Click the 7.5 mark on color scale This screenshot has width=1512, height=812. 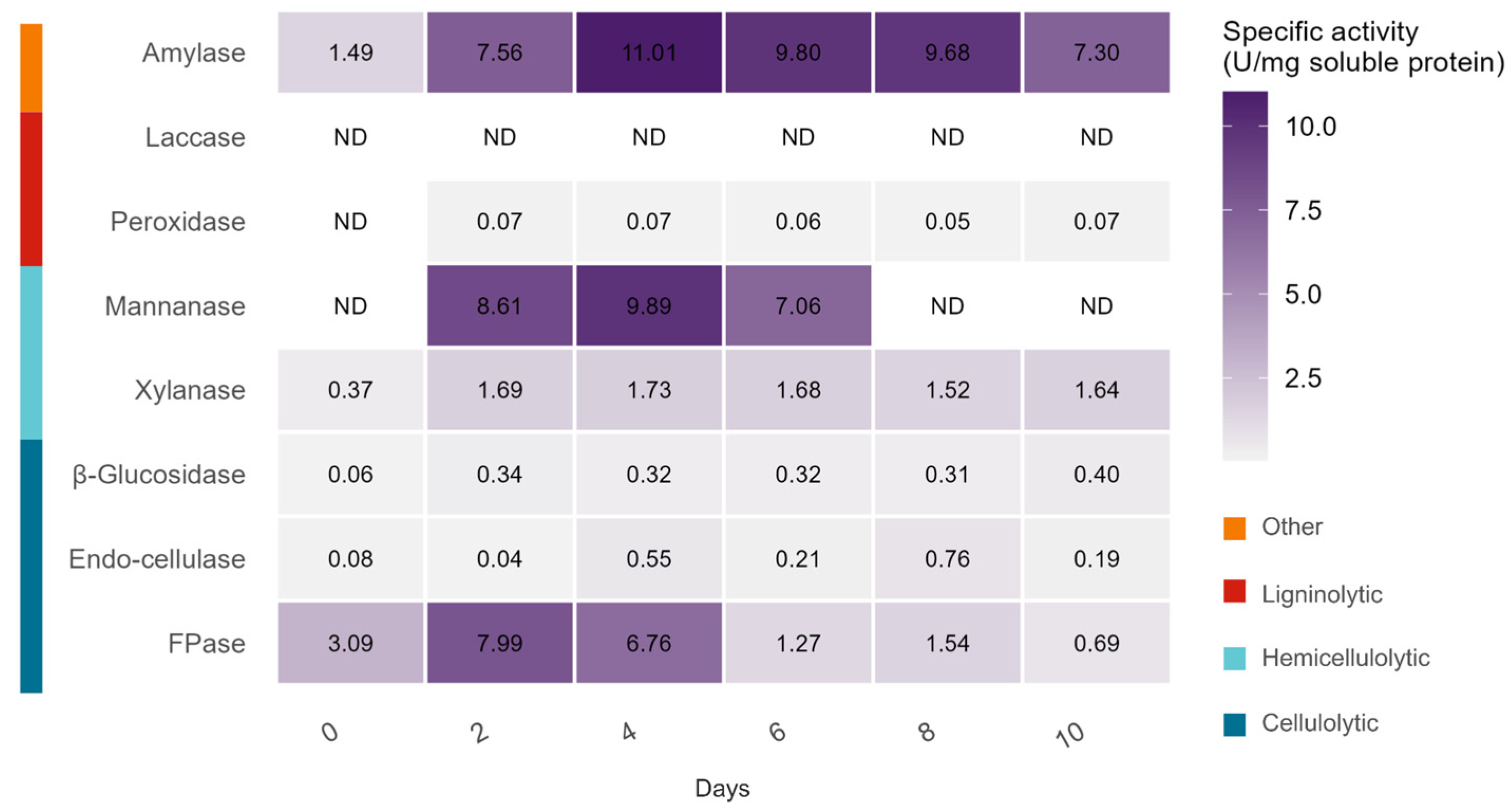pyautogui.click(x=1302, y=210)
